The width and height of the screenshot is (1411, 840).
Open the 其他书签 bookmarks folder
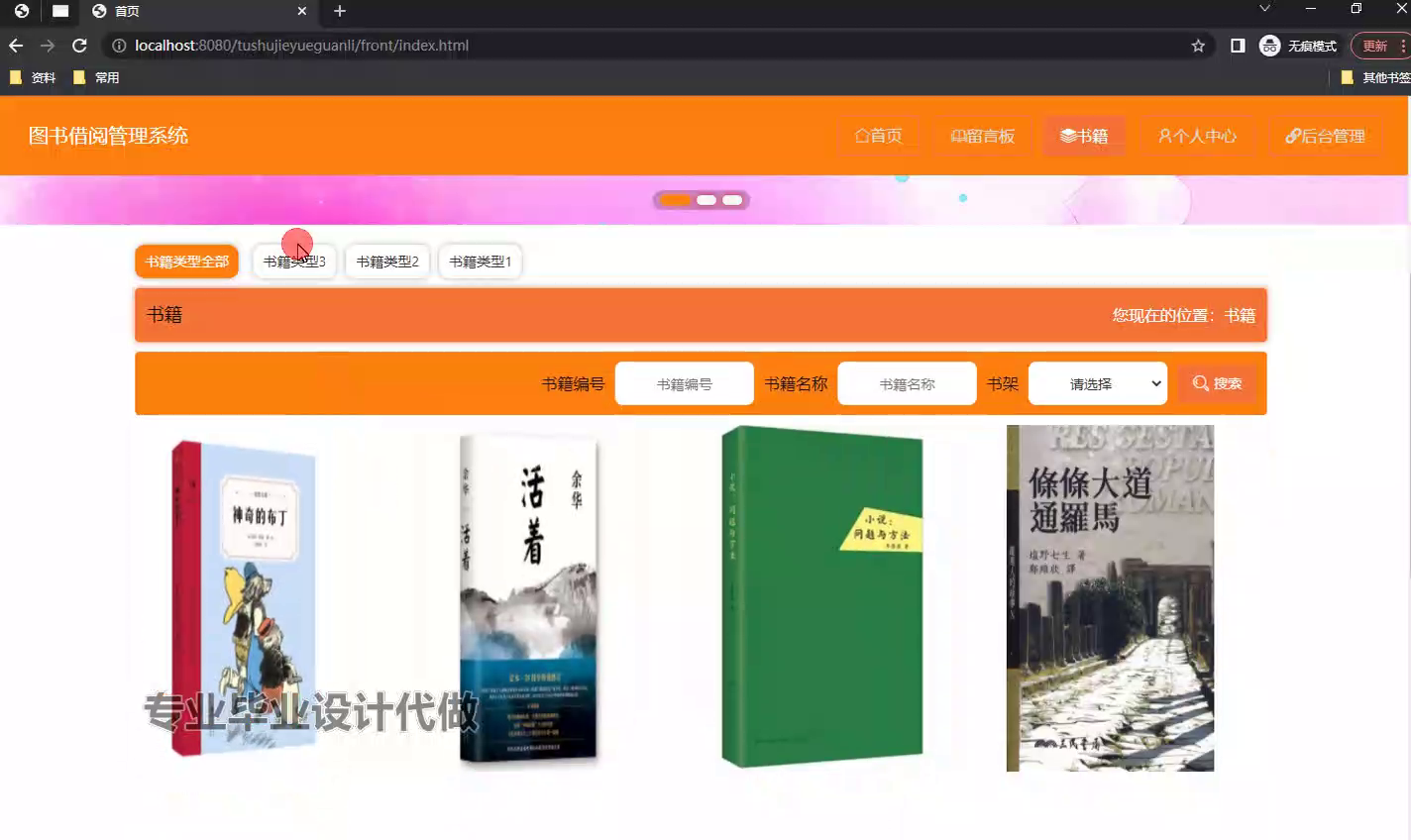[1375, 77]
